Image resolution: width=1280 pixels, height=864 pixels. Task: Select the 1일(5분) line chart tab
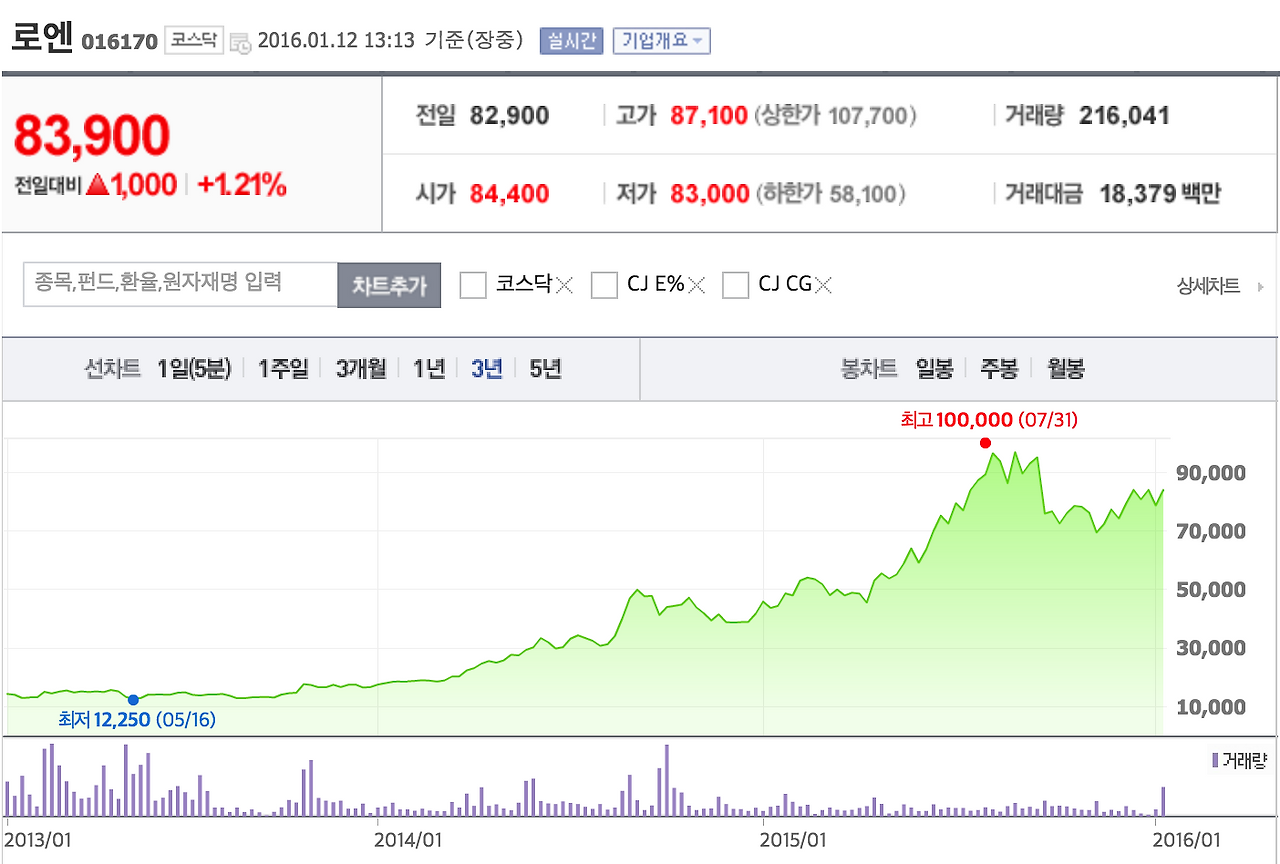196,368
